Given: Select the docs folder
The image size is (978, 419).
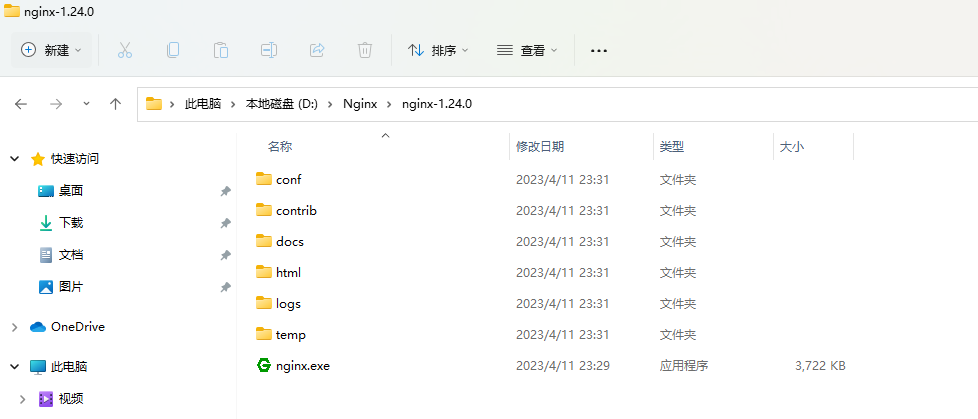Looking at the screenshot, I should tap(290, 241).
